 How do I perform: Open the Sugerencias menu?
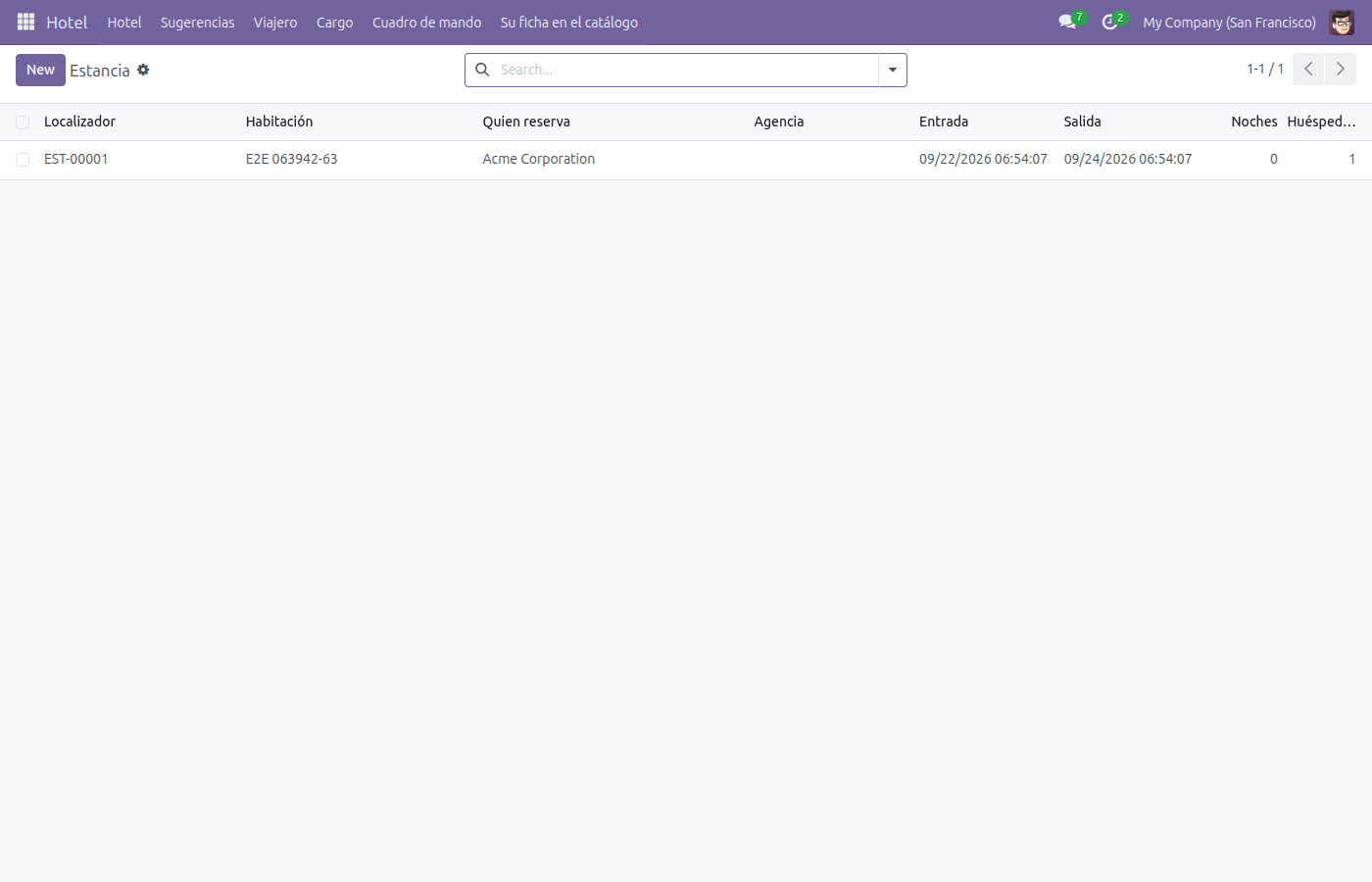(198, 22)
